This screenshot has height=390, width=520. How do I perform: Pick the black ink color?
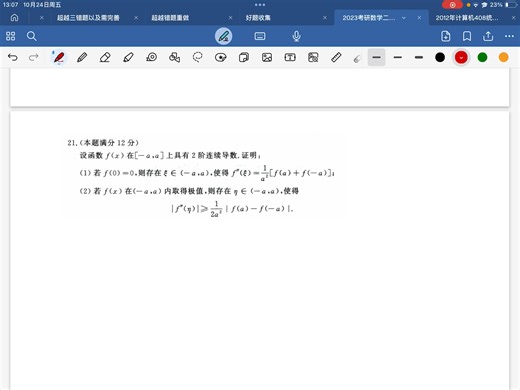click(x=440, y=57)
